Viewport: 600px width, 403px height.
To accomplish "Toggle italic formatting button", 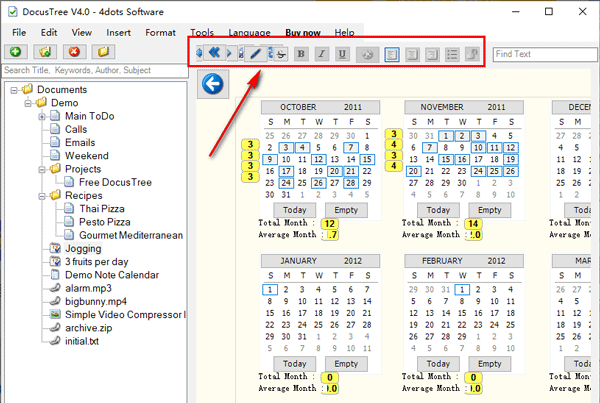I will (322, 54).
